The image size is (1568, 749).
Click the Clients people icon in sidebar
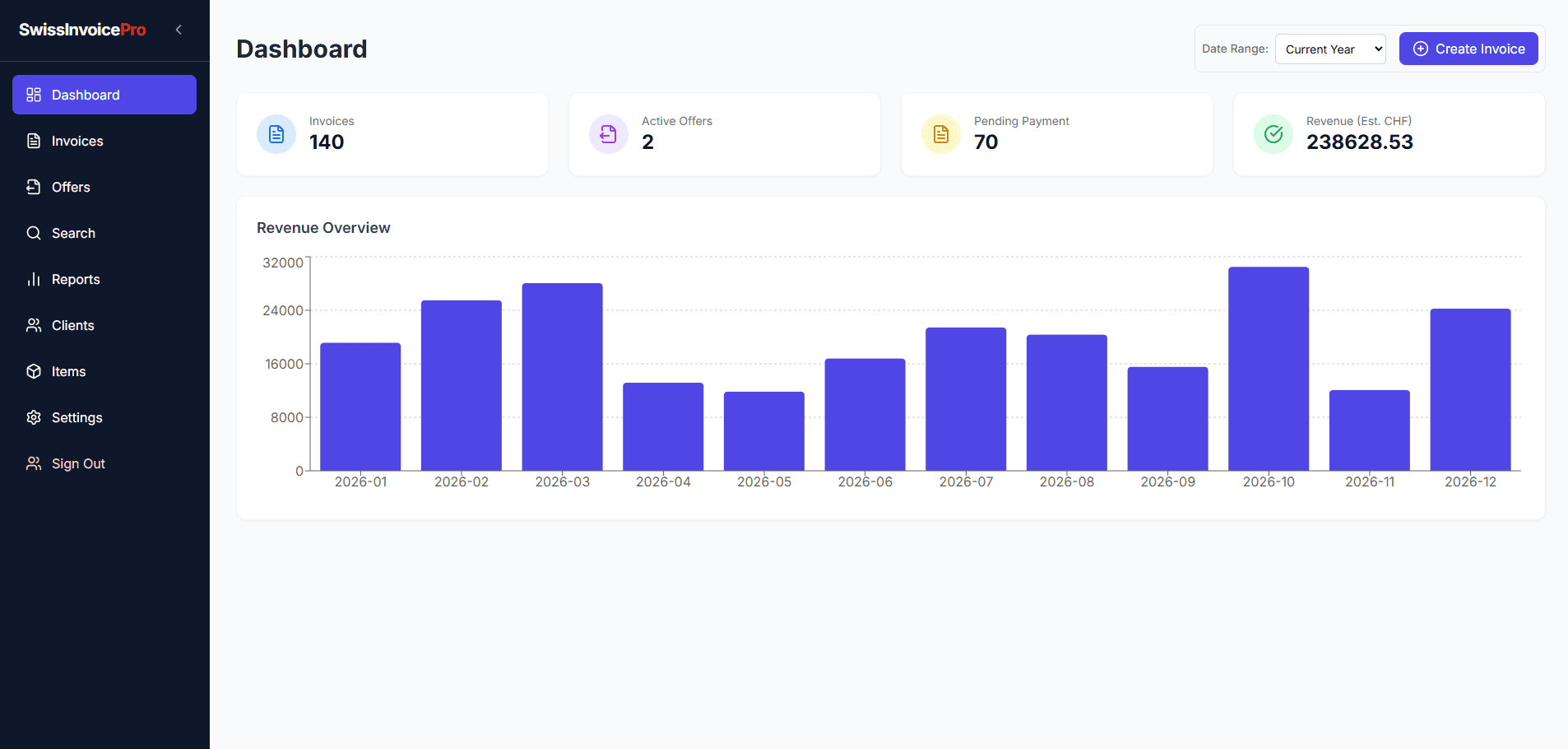34,325
